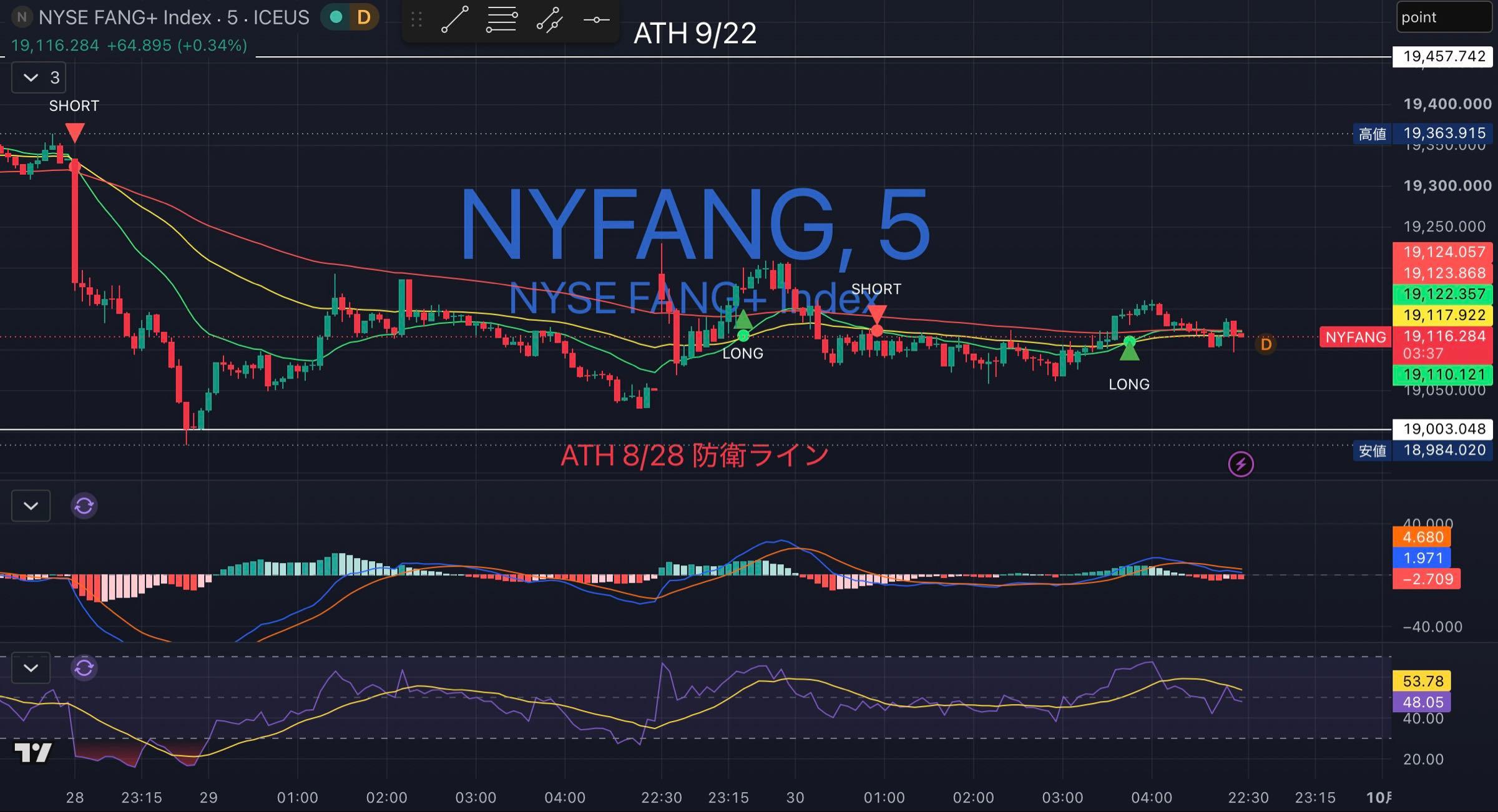
Task: Select the horizontal lines Fib tool
Action: pyautogui.click(x=501, y=19)
